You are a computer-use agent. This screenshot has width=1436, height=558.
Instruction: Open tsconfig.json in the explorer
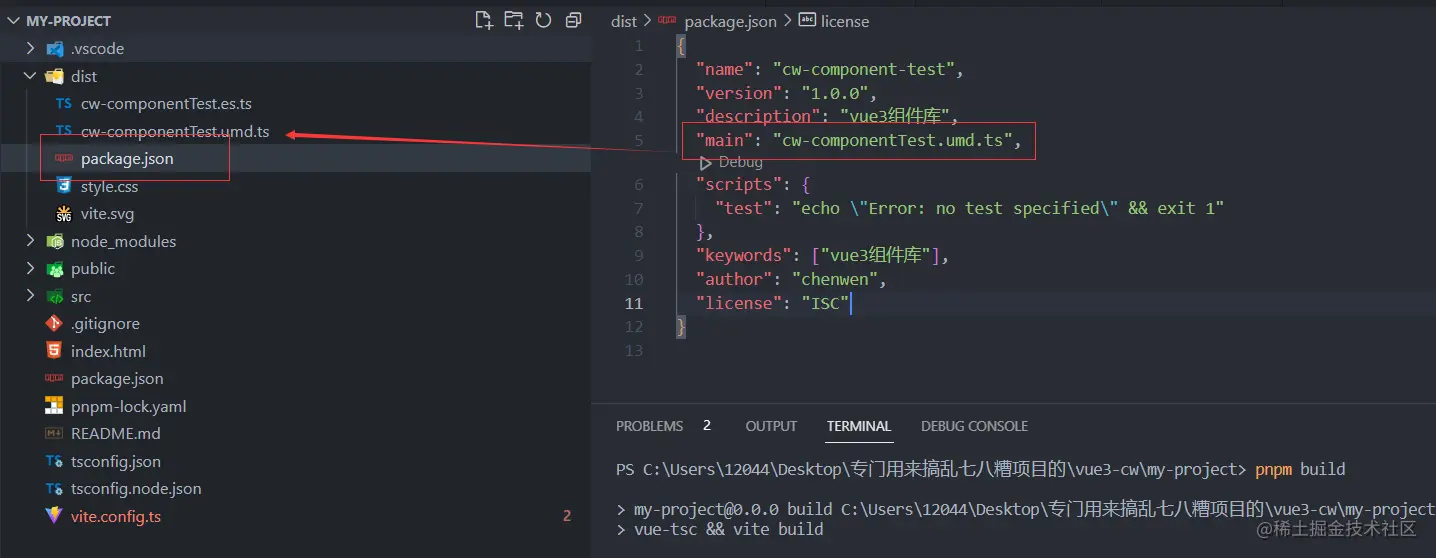click(116, 461)
